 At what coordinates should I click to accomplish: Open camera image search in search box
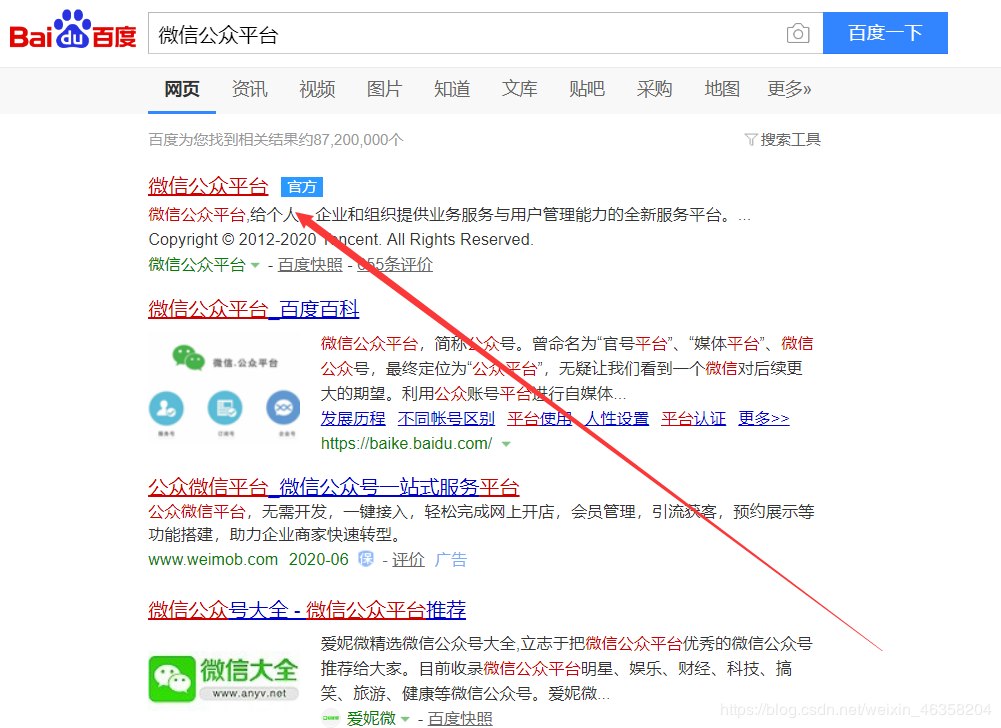point(797,34)
